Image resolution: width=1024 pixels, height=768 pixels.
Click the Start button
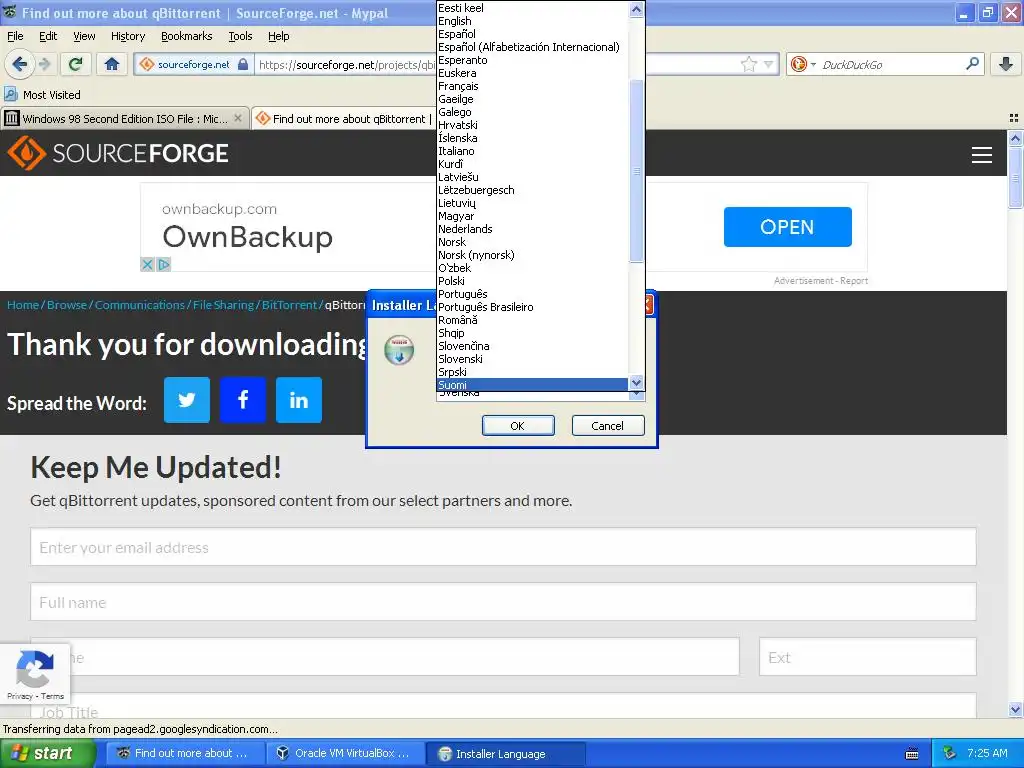click(47, 753)
